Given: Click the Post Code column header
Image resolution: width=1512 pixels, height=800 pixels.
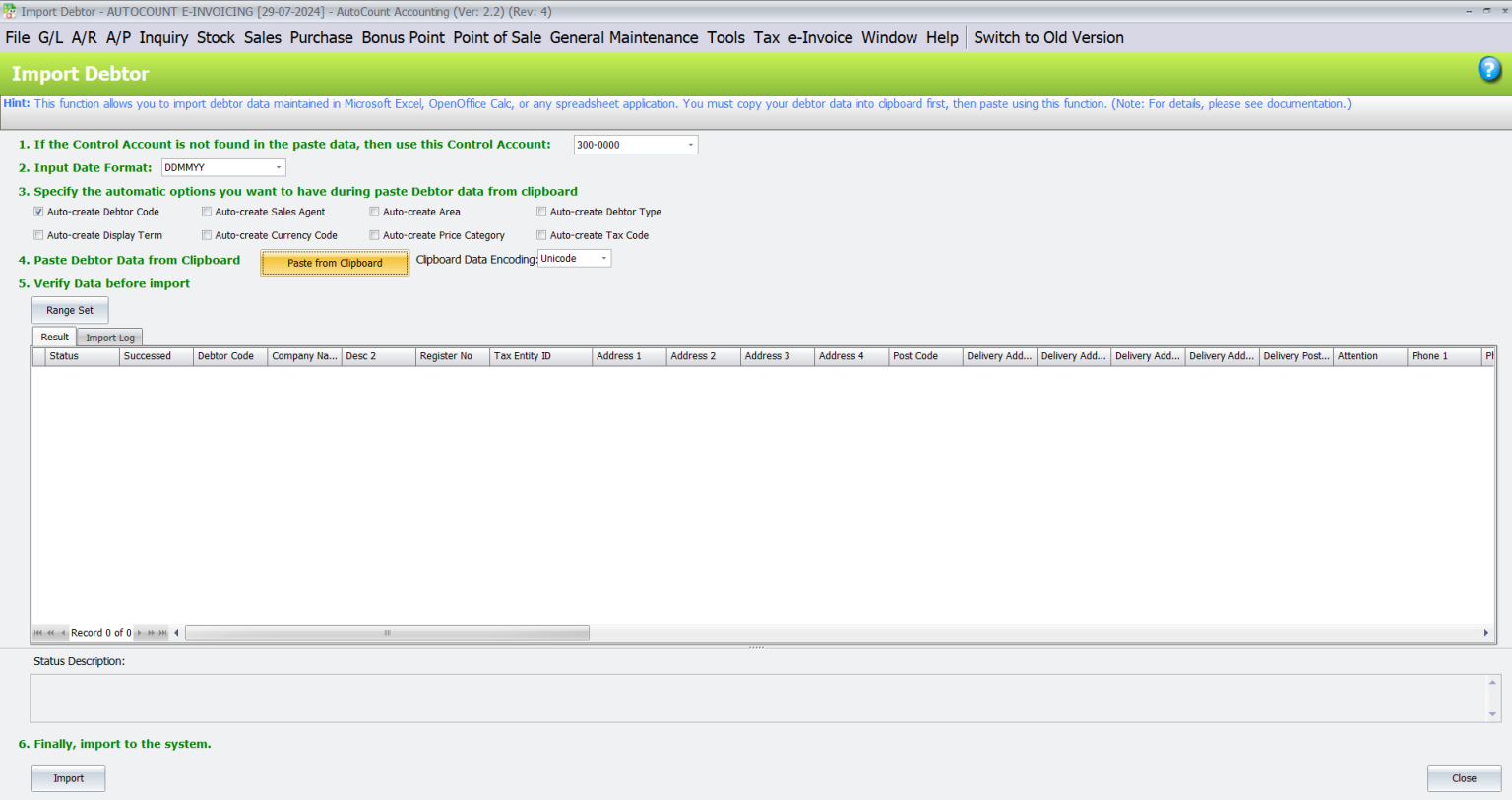Looking at the screenshot, I should pos(925,356).
